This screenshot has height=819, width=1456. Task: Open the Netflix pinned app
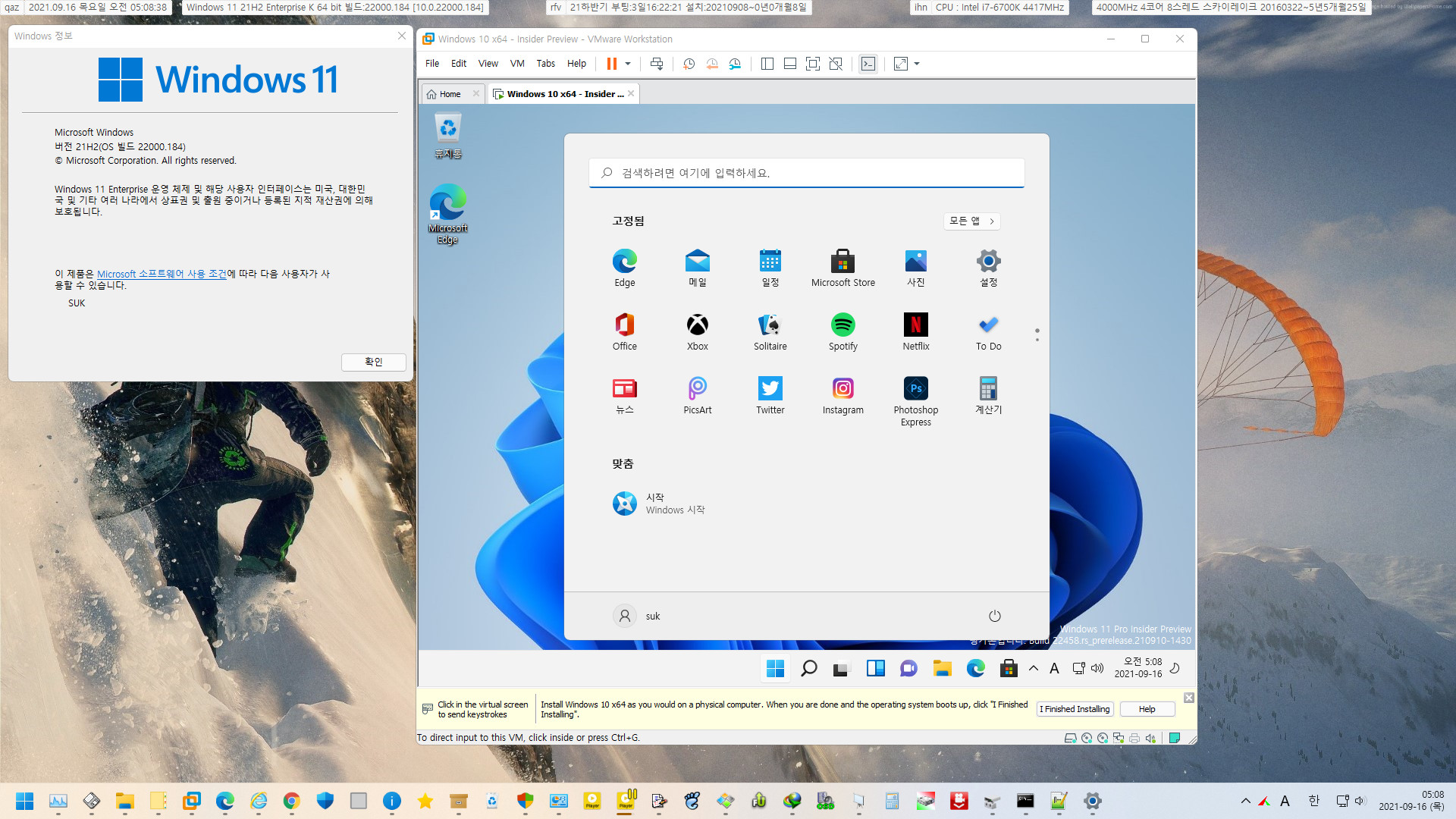[x=916, y=331]
